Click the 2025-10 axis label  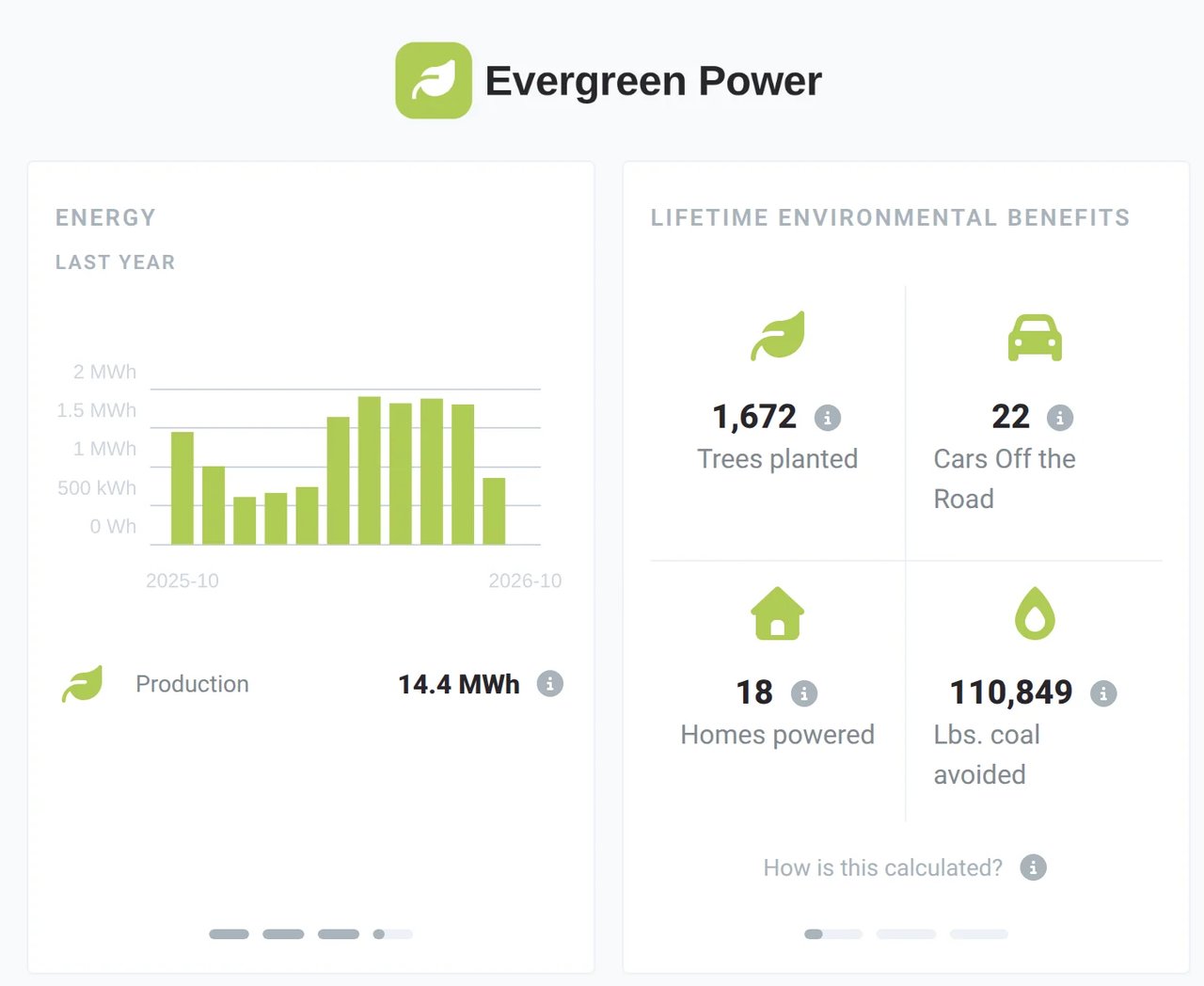pyautogui.click(x=182, y=580)
